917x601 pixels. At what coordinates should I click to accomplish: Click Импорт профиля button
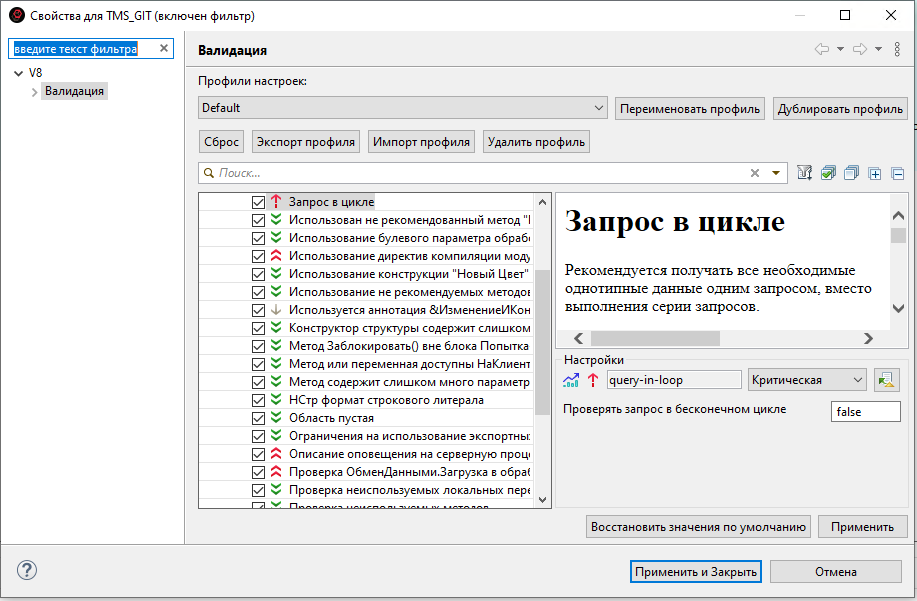[x=421, y=142]
